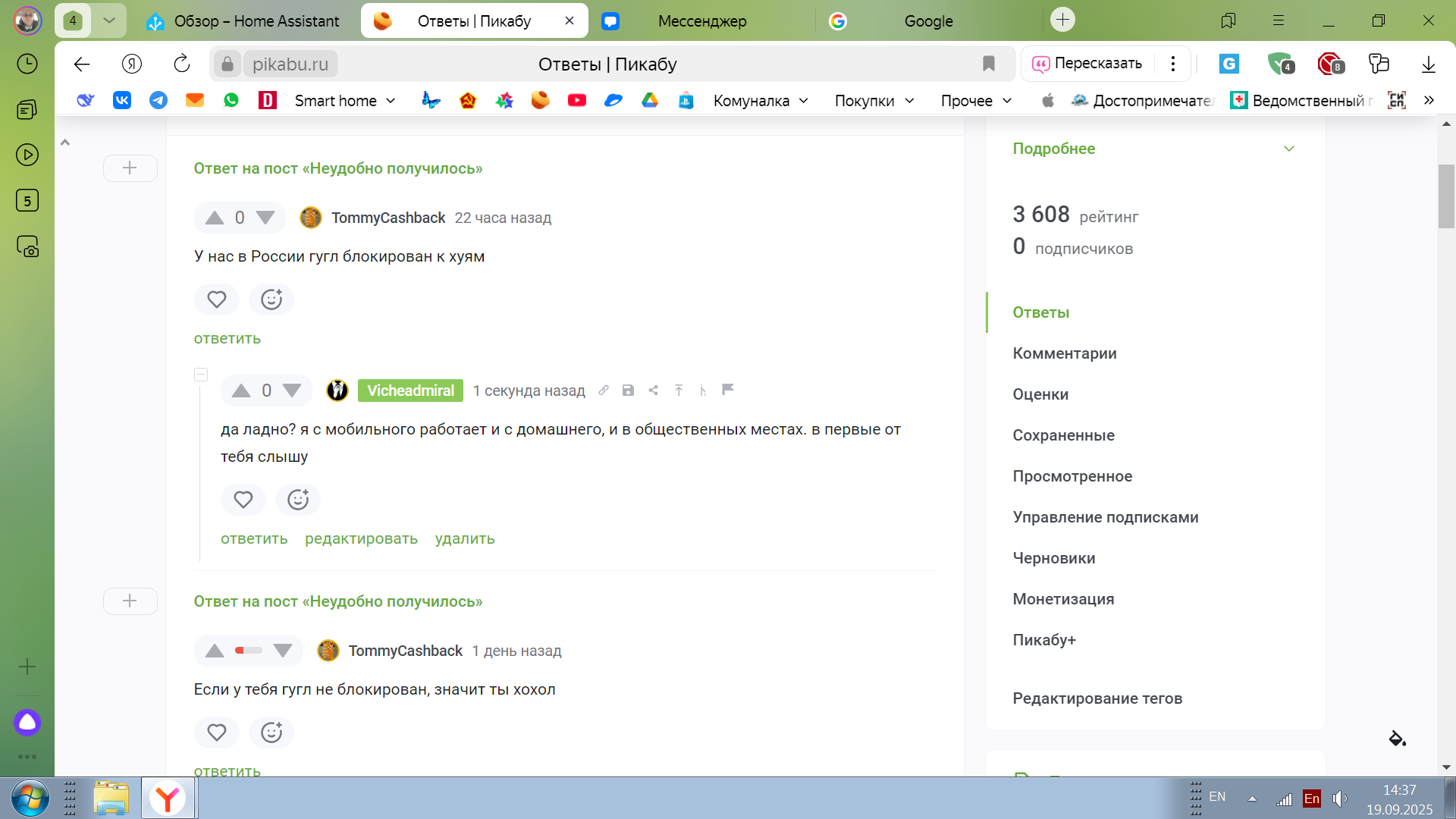Upvote TommyCashback's comment from 22 hours ago
1456x819 pixels.
215,218
